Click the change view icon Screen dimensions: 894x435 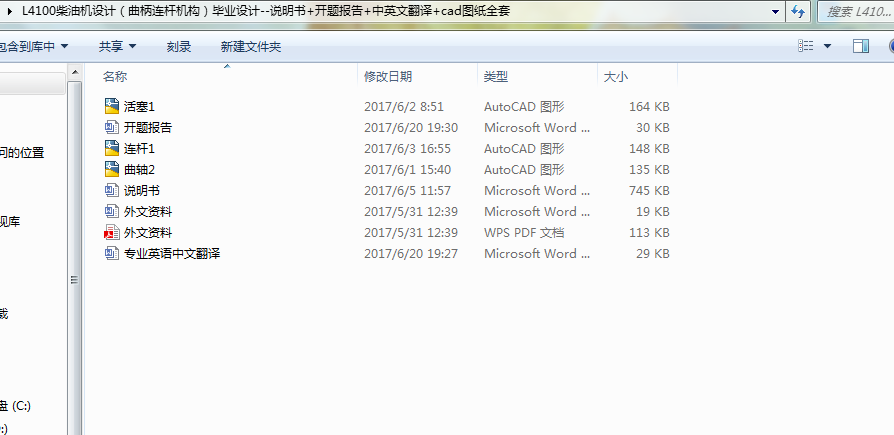(806, 46)
